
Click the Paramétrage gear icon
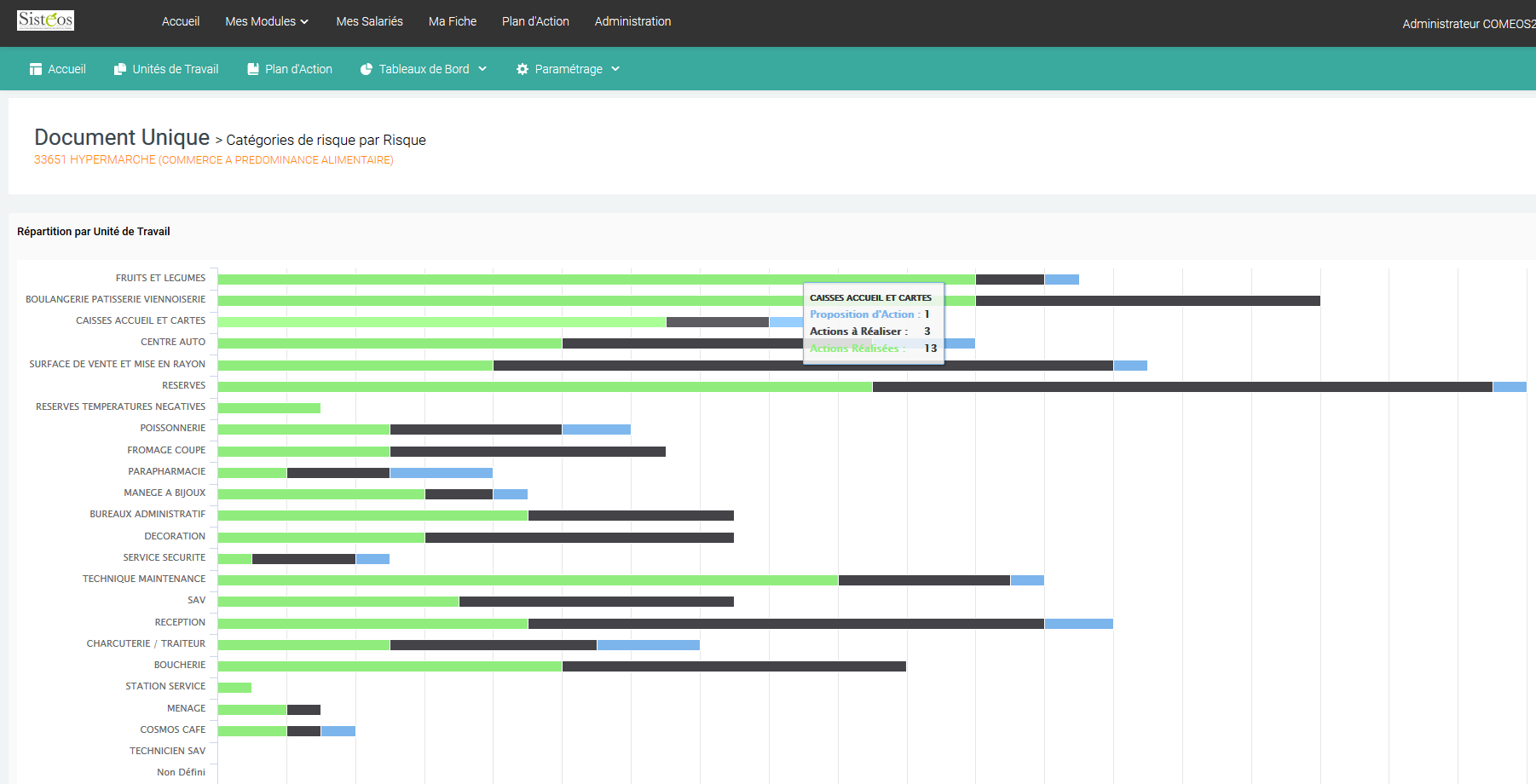523,69
